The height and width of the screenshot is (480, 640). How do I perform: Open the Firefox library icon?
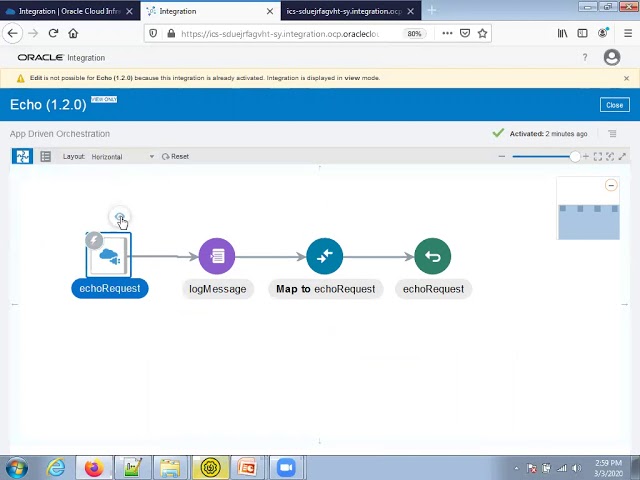pos(562,33)
